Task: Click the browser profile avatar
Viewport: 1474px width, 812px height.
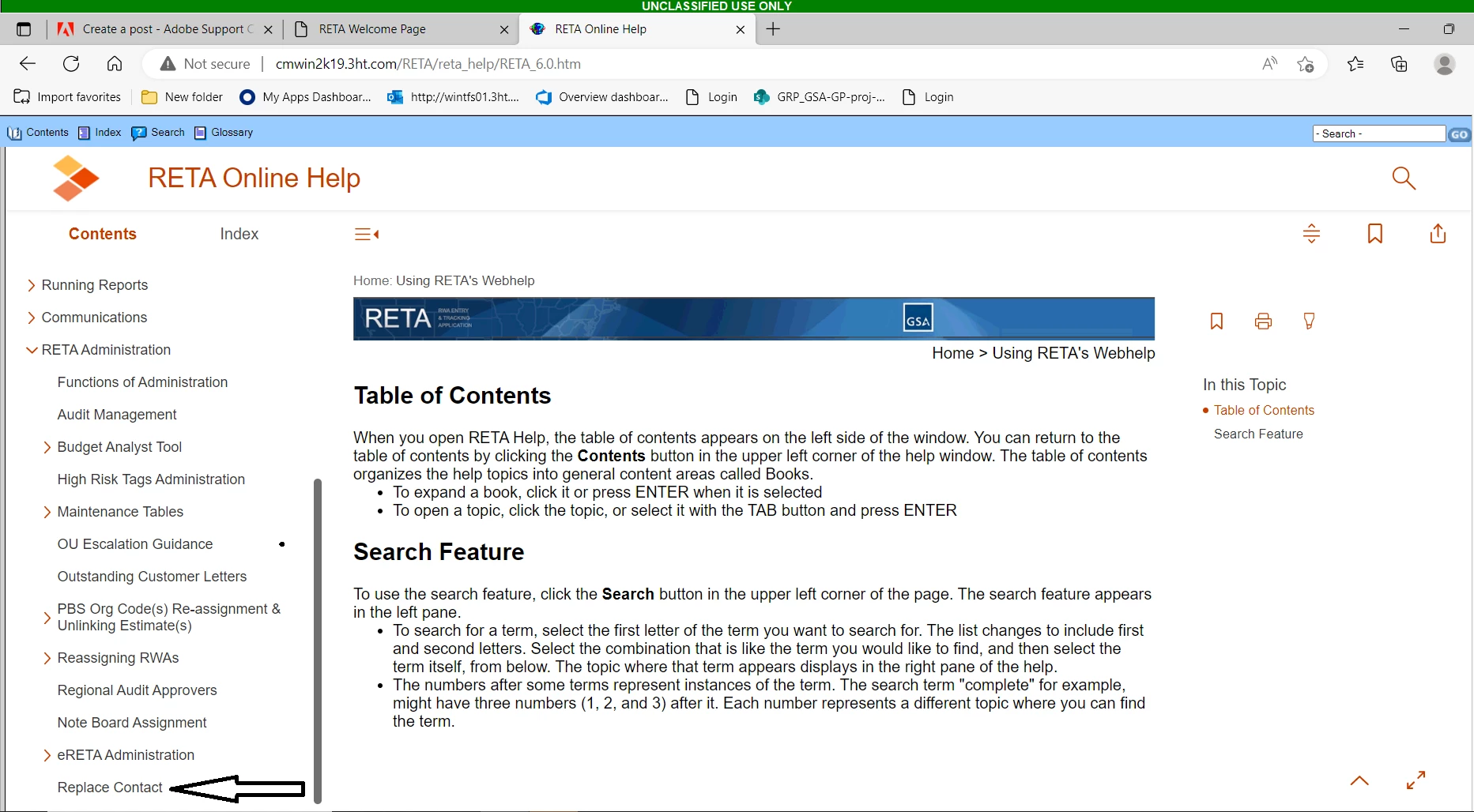Action: click(x=1445, y=64)
